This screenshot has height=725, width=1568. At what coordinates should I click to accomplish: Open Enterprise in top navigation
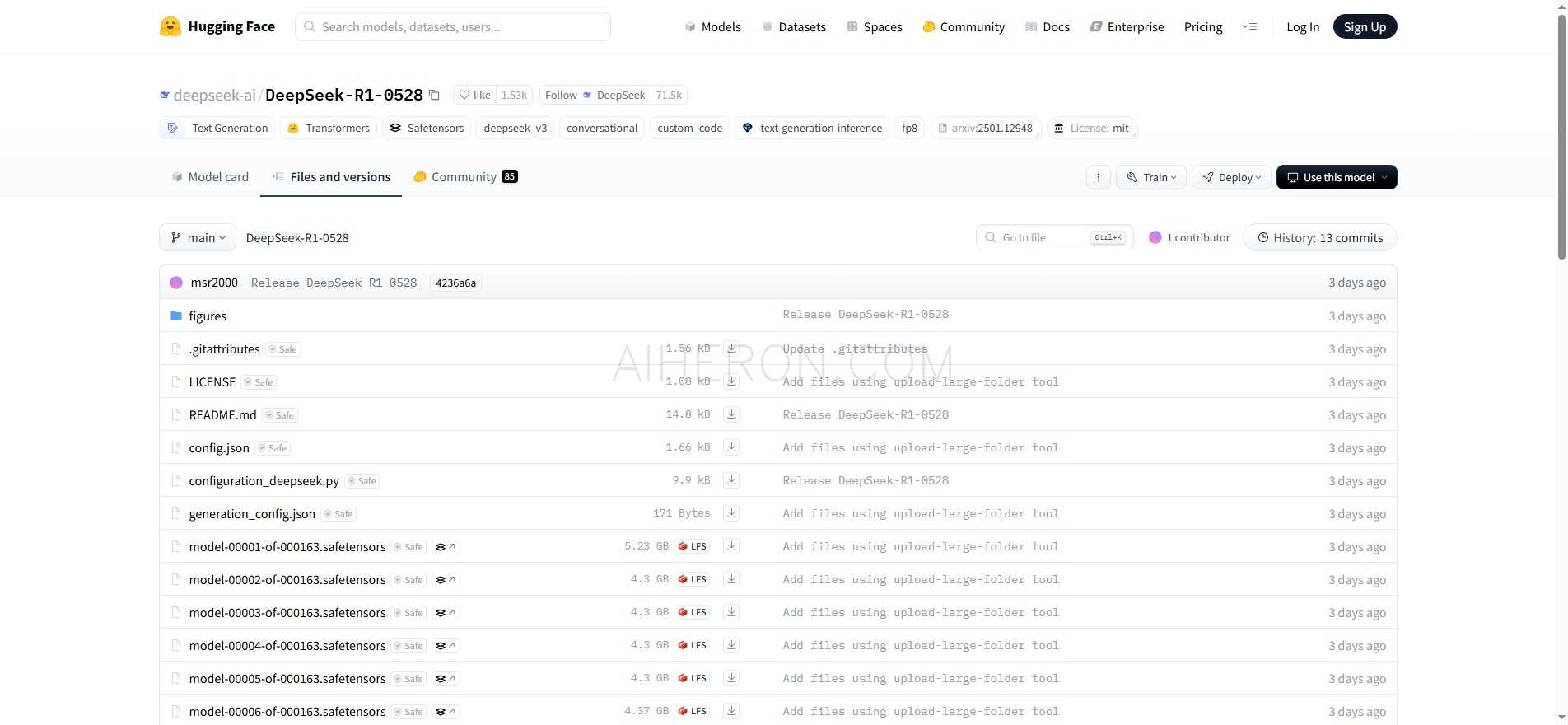click(1127, 27)
